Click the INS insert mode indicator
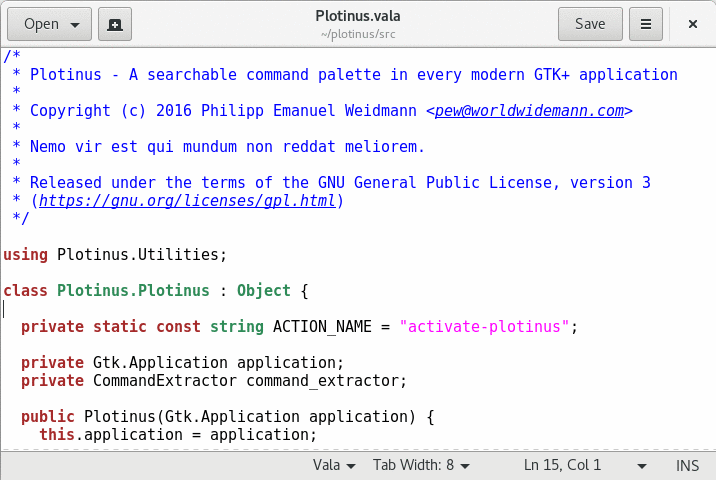 687,465
